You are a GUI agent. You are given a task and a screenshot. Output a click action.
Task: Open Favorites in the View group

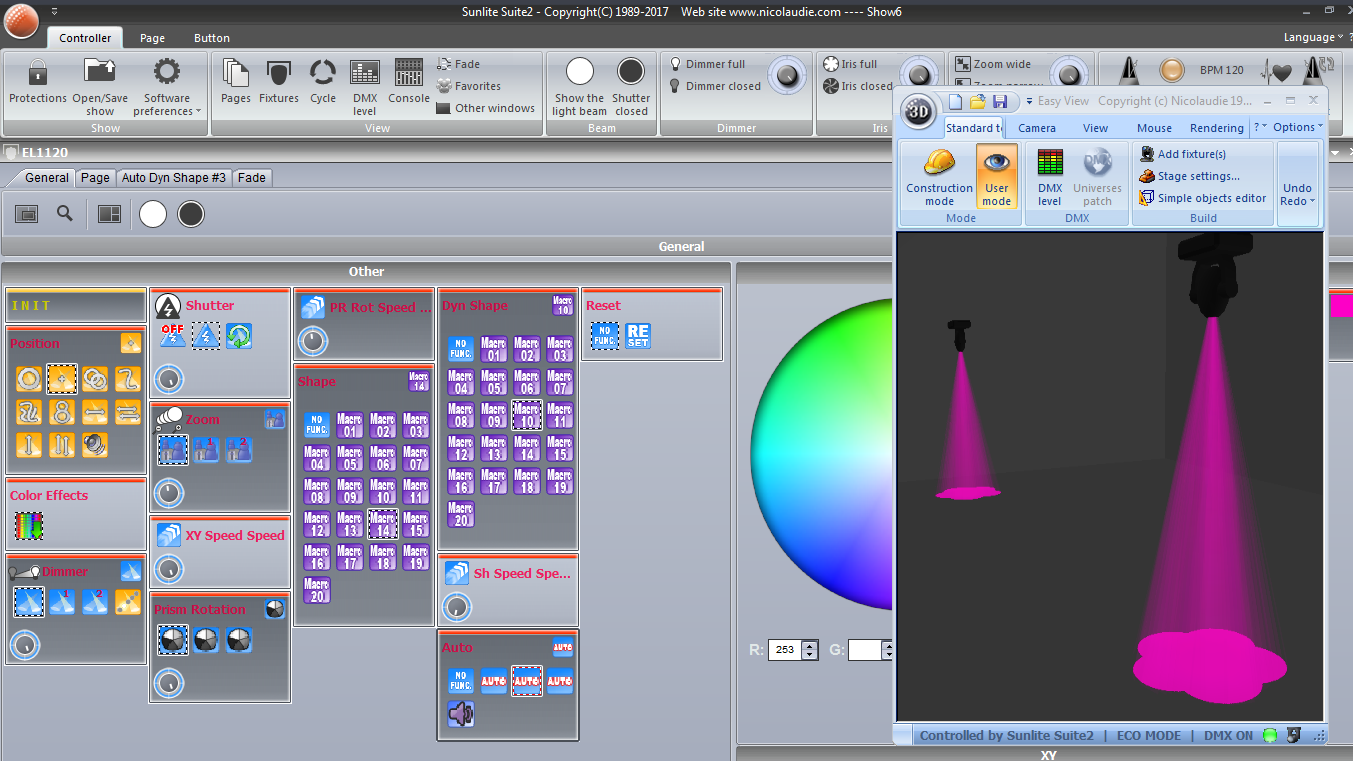tap(469, 86)
